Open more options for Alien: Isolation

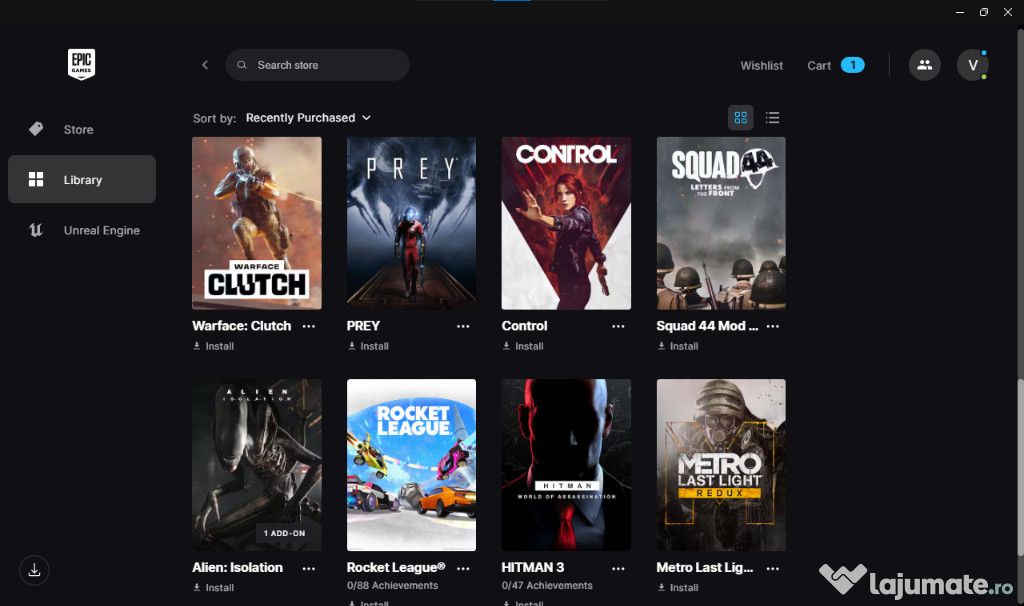coord(309,568)
